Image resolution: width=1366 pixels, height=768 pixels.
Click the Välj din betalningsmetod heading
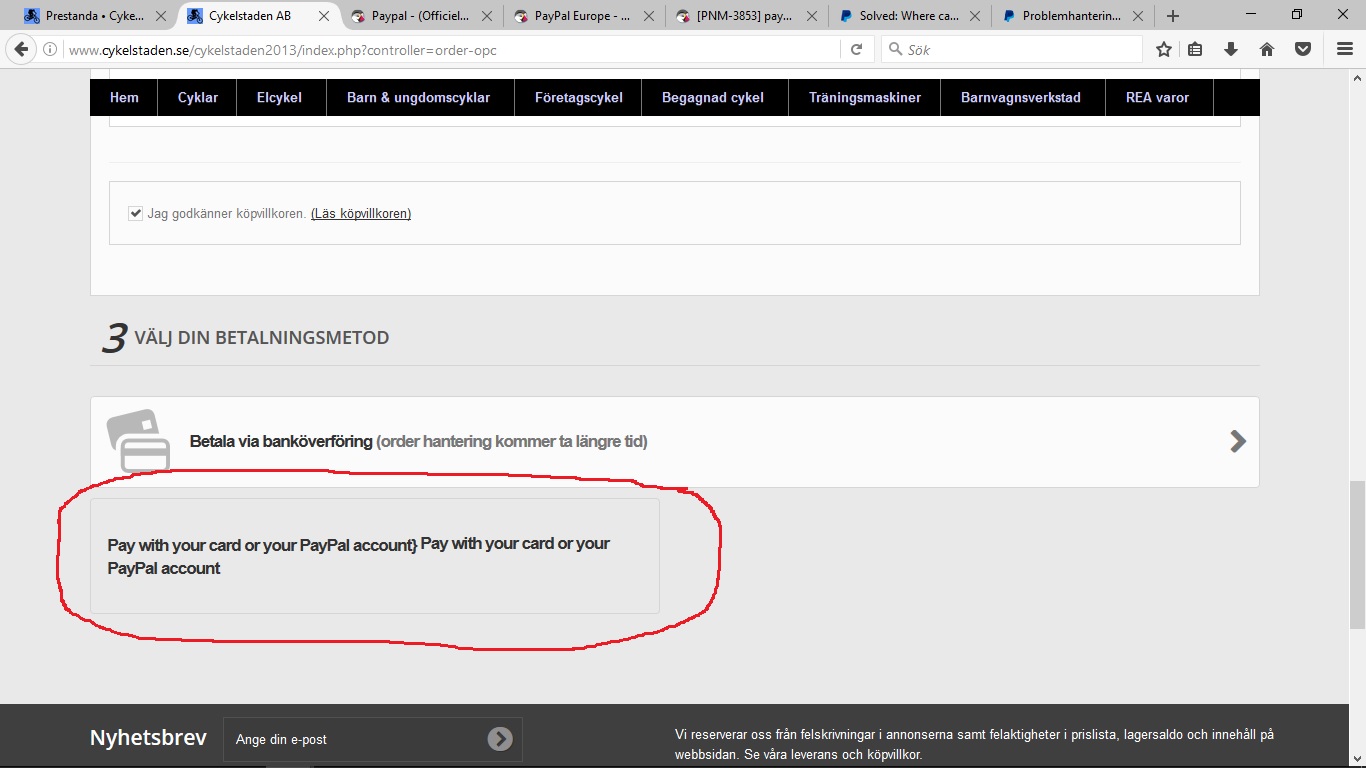(x=261, y=338)
